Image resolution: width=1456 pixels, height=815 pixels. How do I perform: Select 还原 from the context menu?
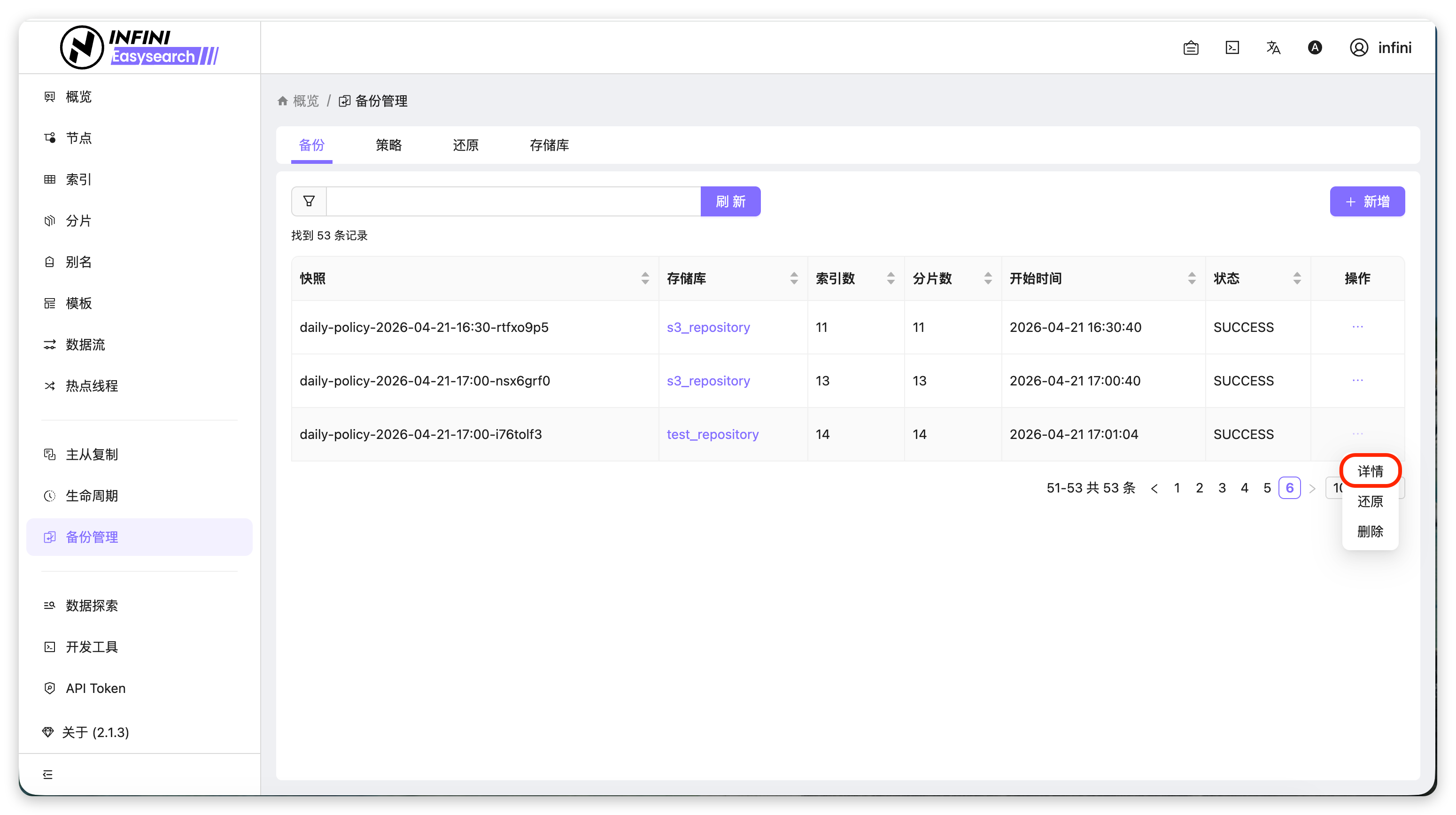tap(1370, 501)
